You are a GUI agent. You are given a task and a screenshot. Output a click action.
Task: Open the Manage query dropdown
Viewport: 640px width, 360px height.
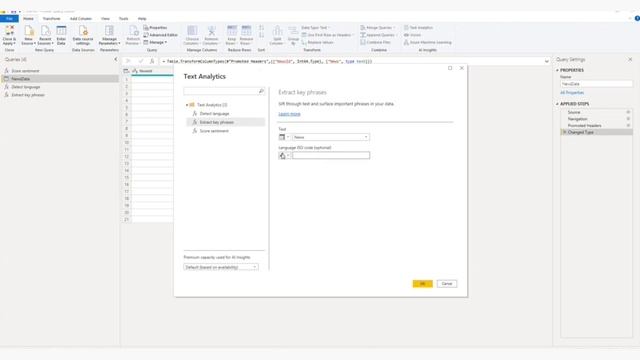pos(155,42)
